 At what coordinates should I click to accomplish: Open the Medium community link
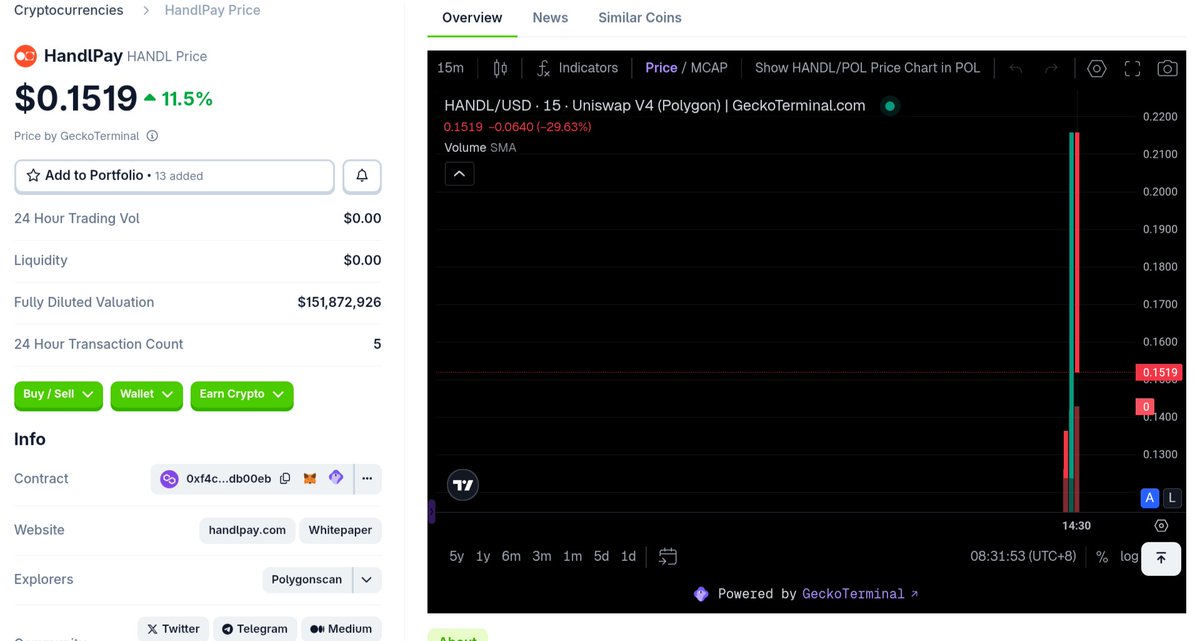pos(341,629)
